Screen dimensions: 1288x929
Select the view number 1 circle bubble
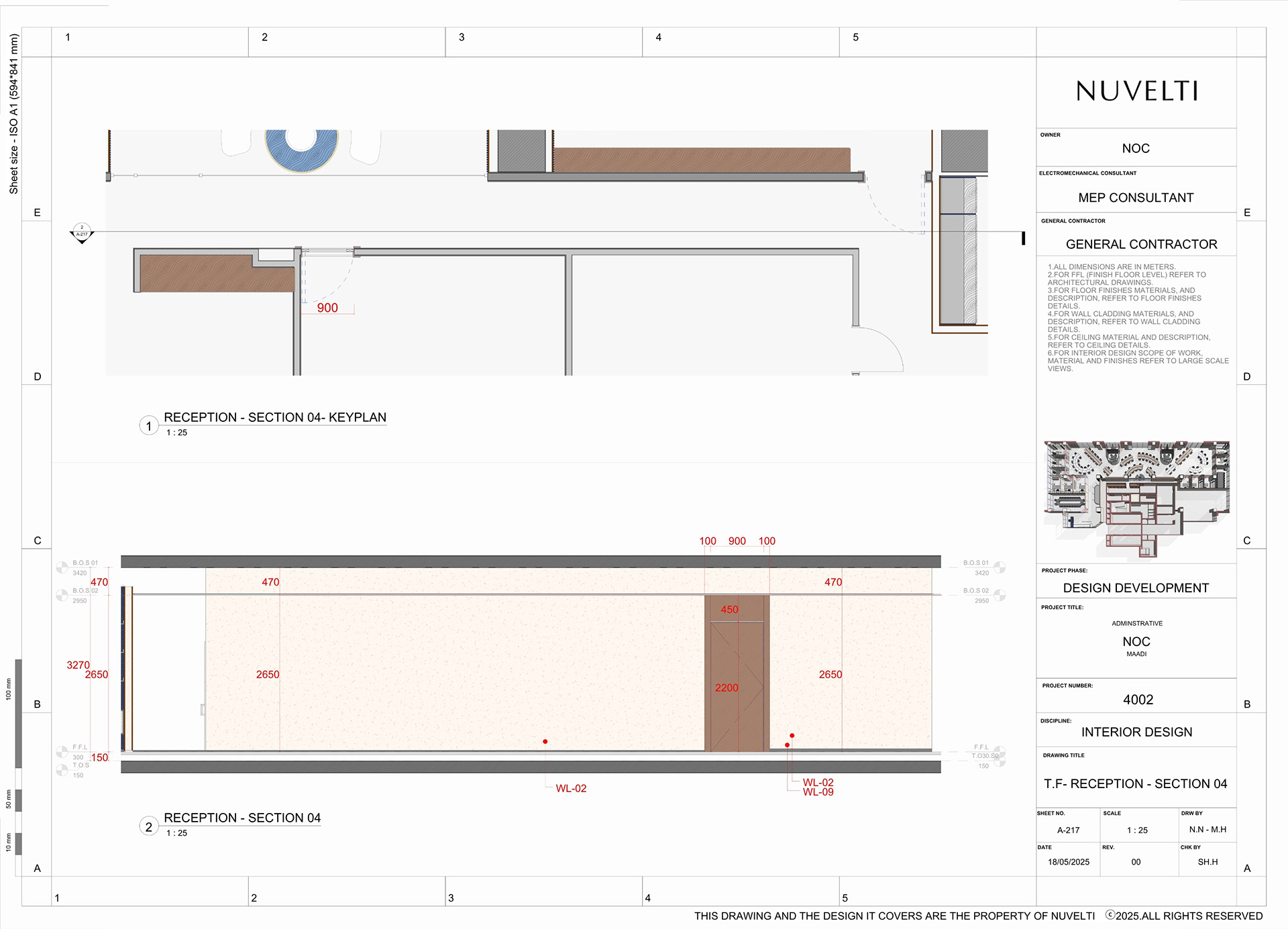(149, 426)
